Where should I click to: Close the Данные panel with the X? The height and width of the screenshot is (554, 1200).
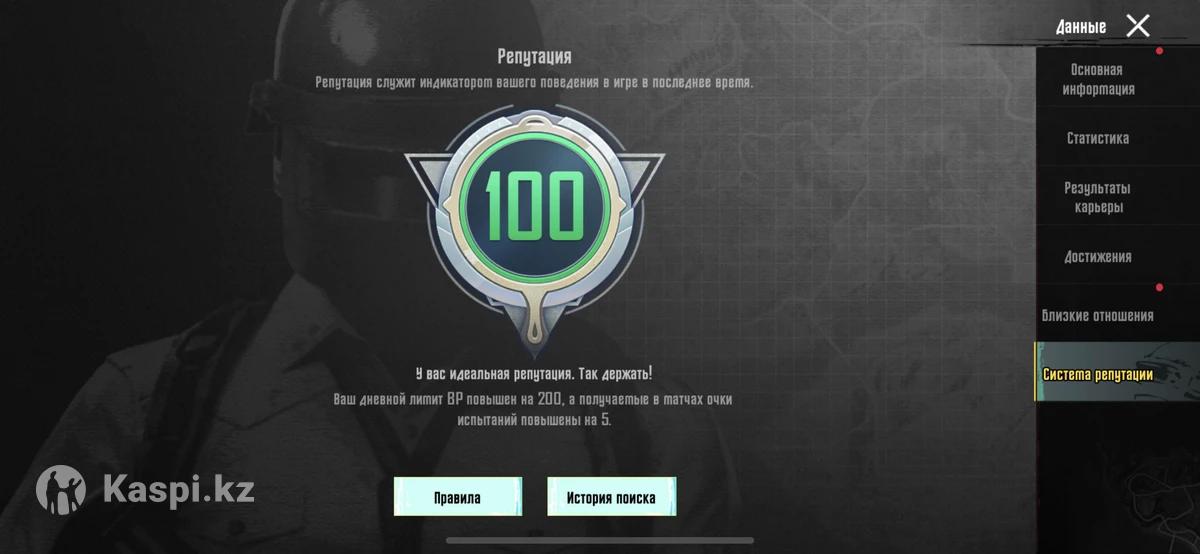[x=1138, y=26]
